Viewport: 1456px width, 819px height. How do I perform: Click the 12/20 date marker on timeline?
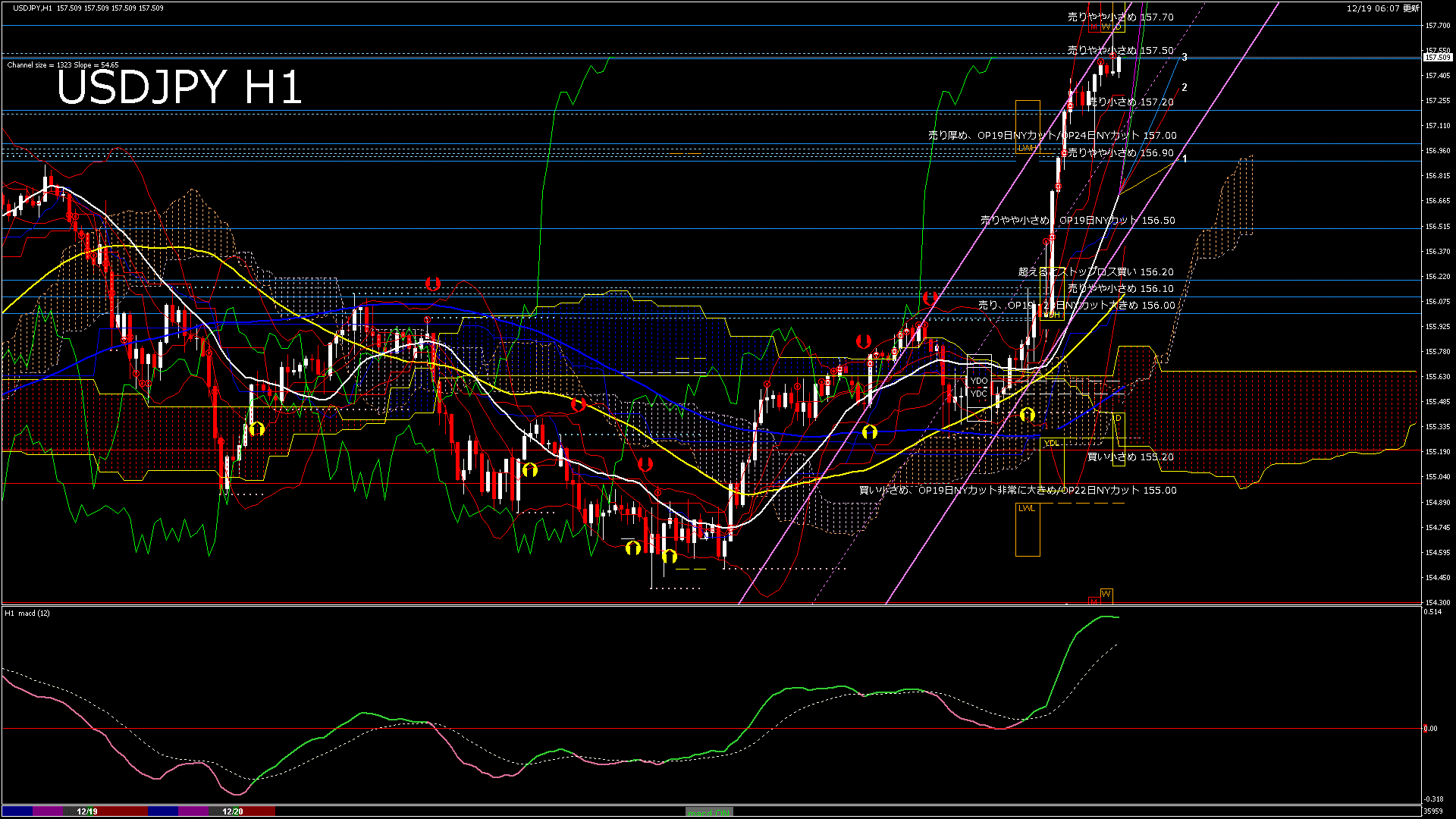tap(233, 811)
